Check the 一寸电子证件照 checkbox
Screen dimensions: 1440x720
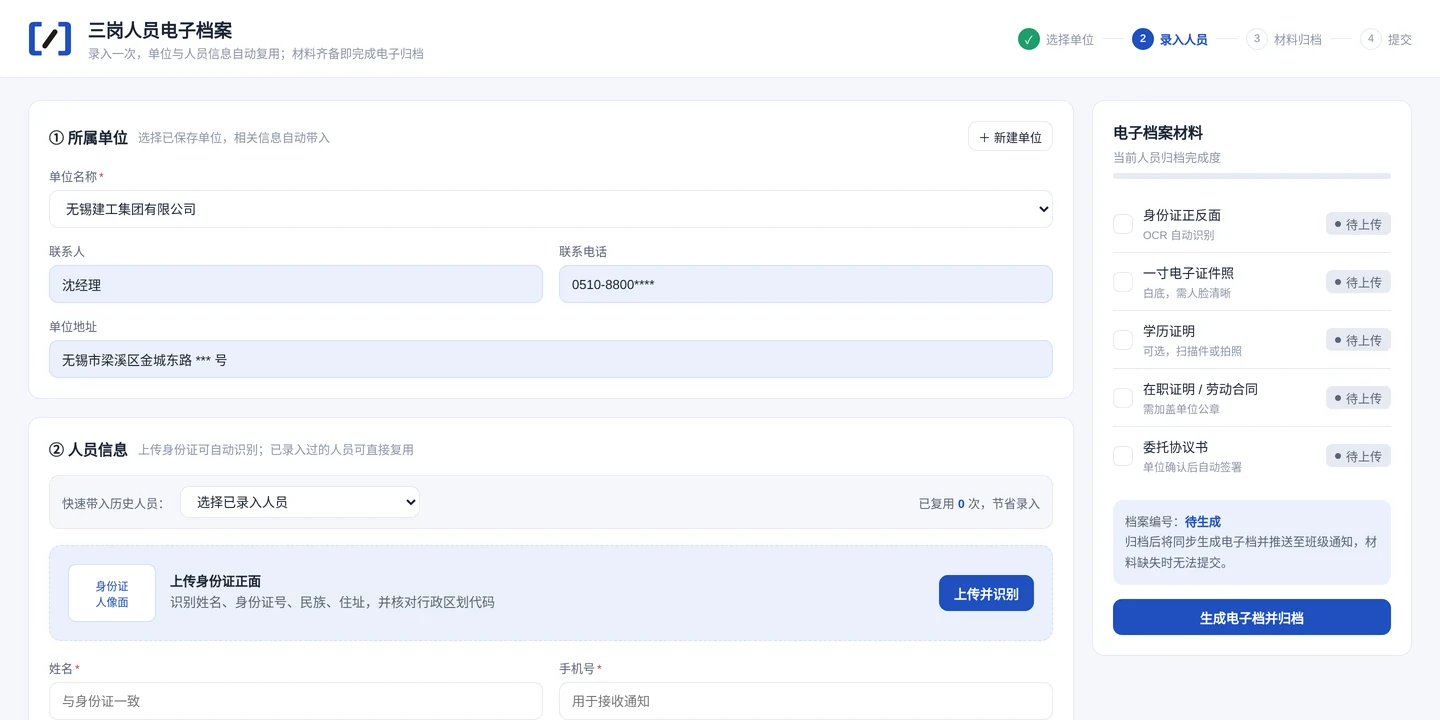point(1123,282)
